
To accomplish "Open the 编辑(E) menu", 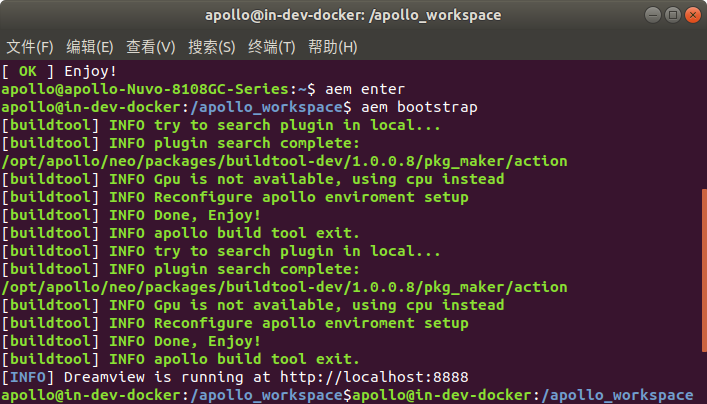I will pos(90,47).
